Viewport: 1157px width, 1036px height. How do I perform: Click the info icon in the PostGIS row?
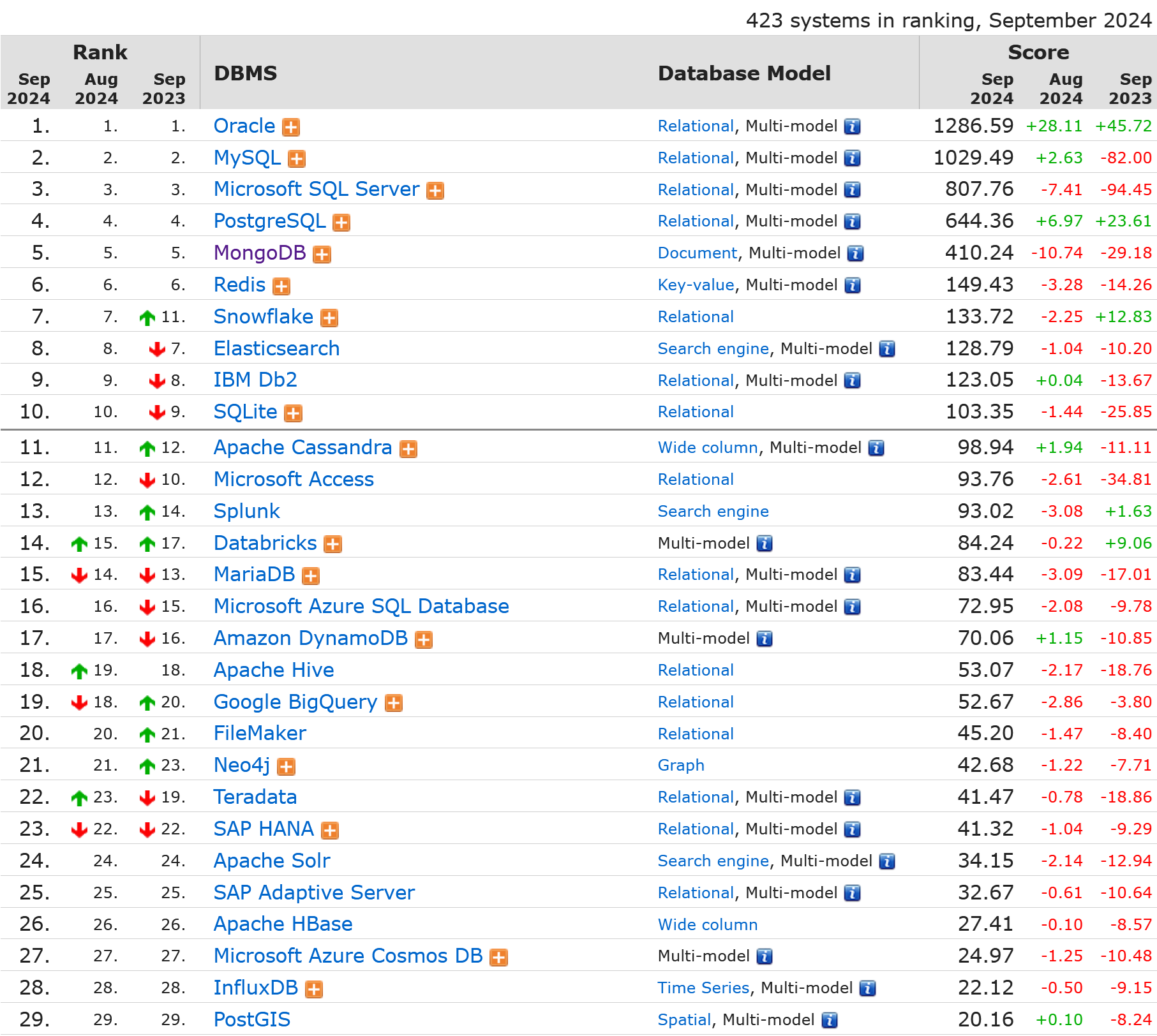click(830, 1020)
